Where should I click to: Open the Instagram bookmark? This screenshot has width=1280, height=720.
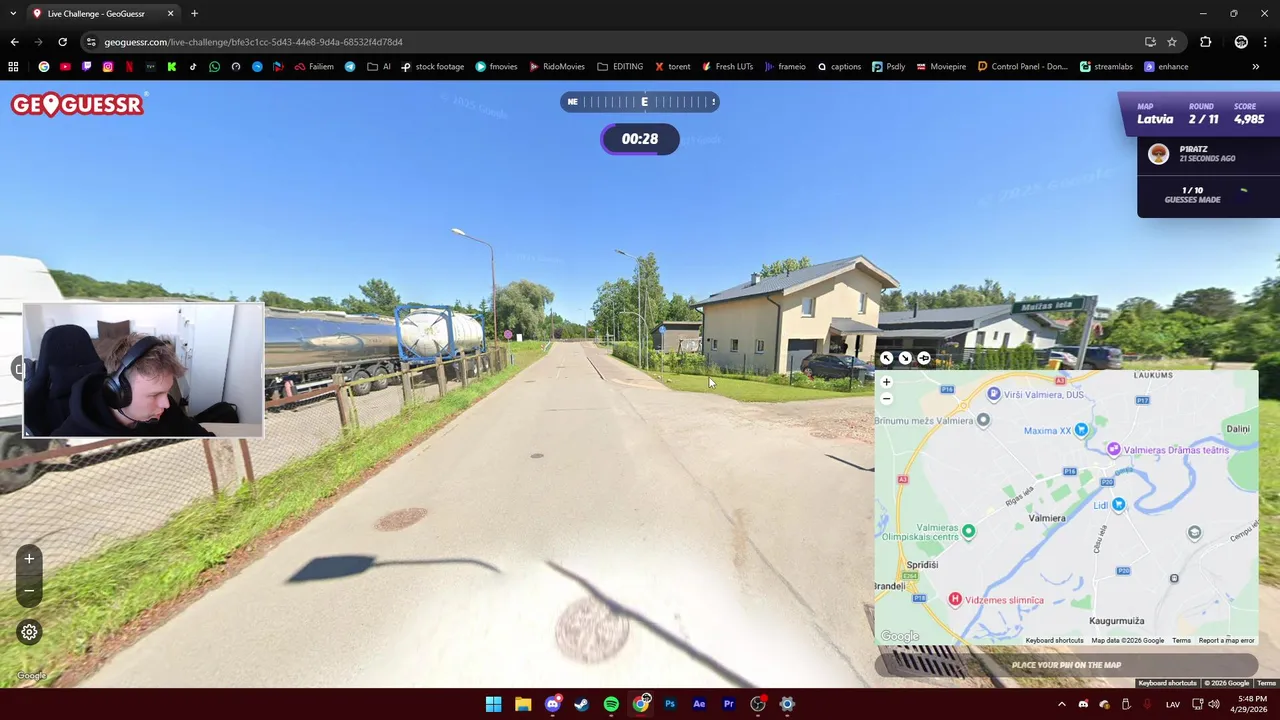[x=108, y=67]
